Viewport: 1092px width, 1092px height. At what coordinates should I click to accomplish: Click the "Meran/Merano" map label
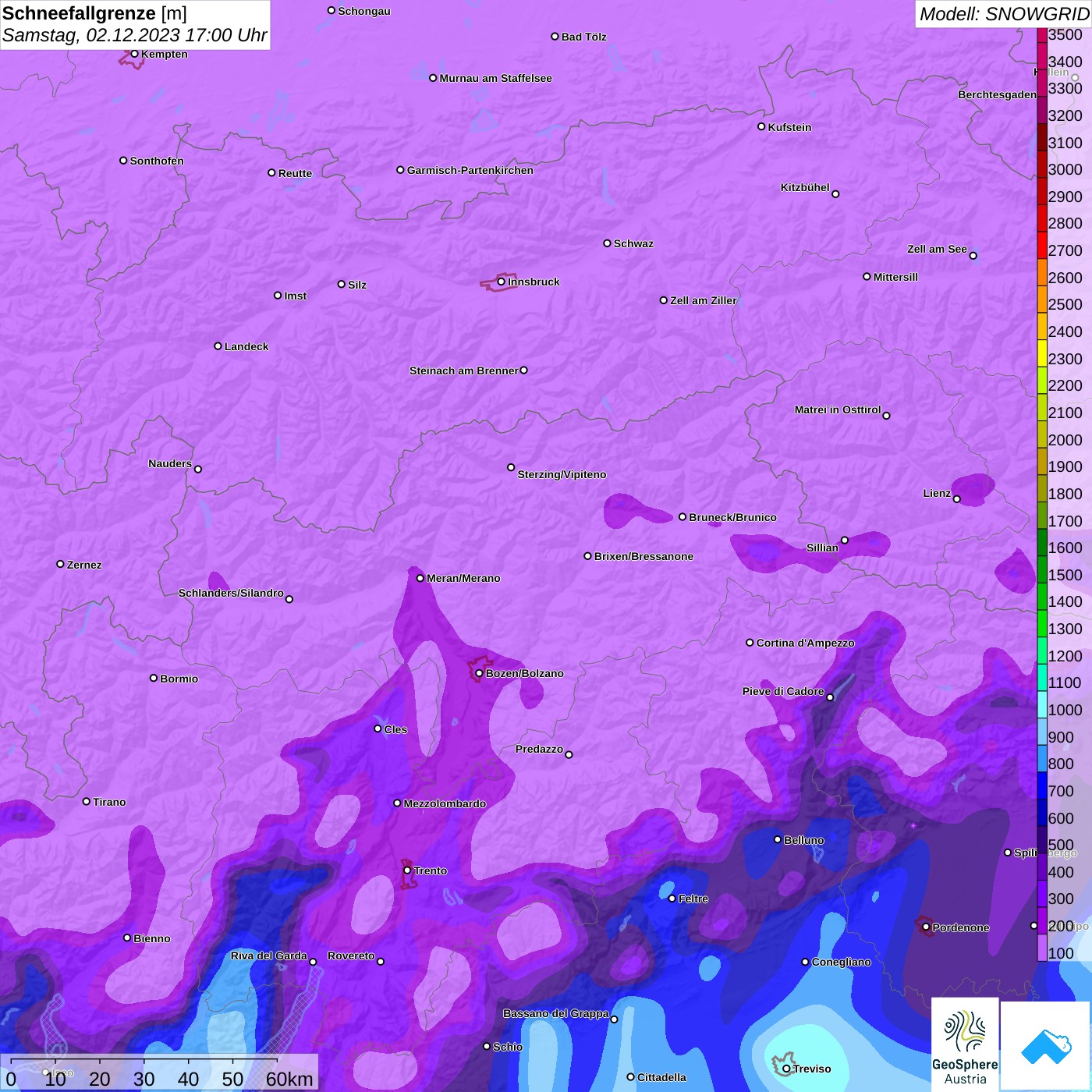(x=463, y=578)
